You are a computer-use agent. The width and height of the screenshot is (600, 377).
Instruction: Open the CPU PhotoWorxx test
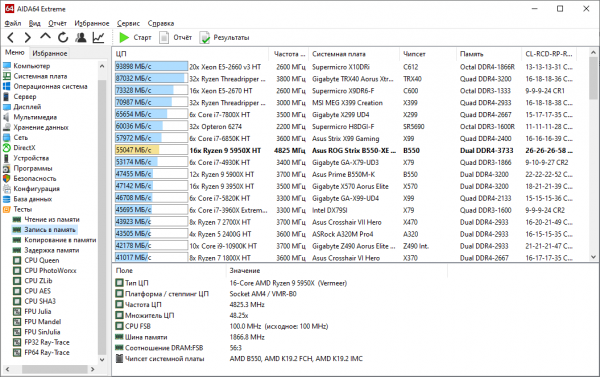(50, 271)
